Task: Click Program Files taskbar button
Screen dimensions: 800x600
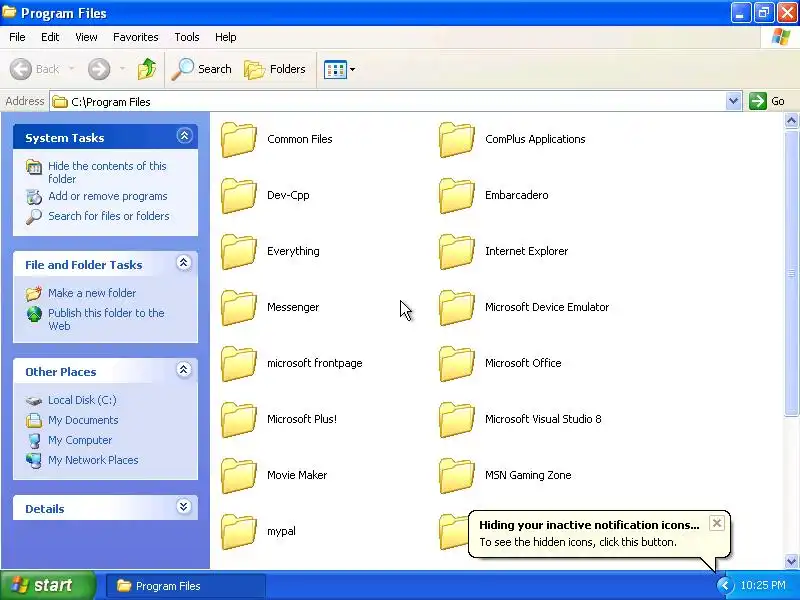Action: pos(186,586)
